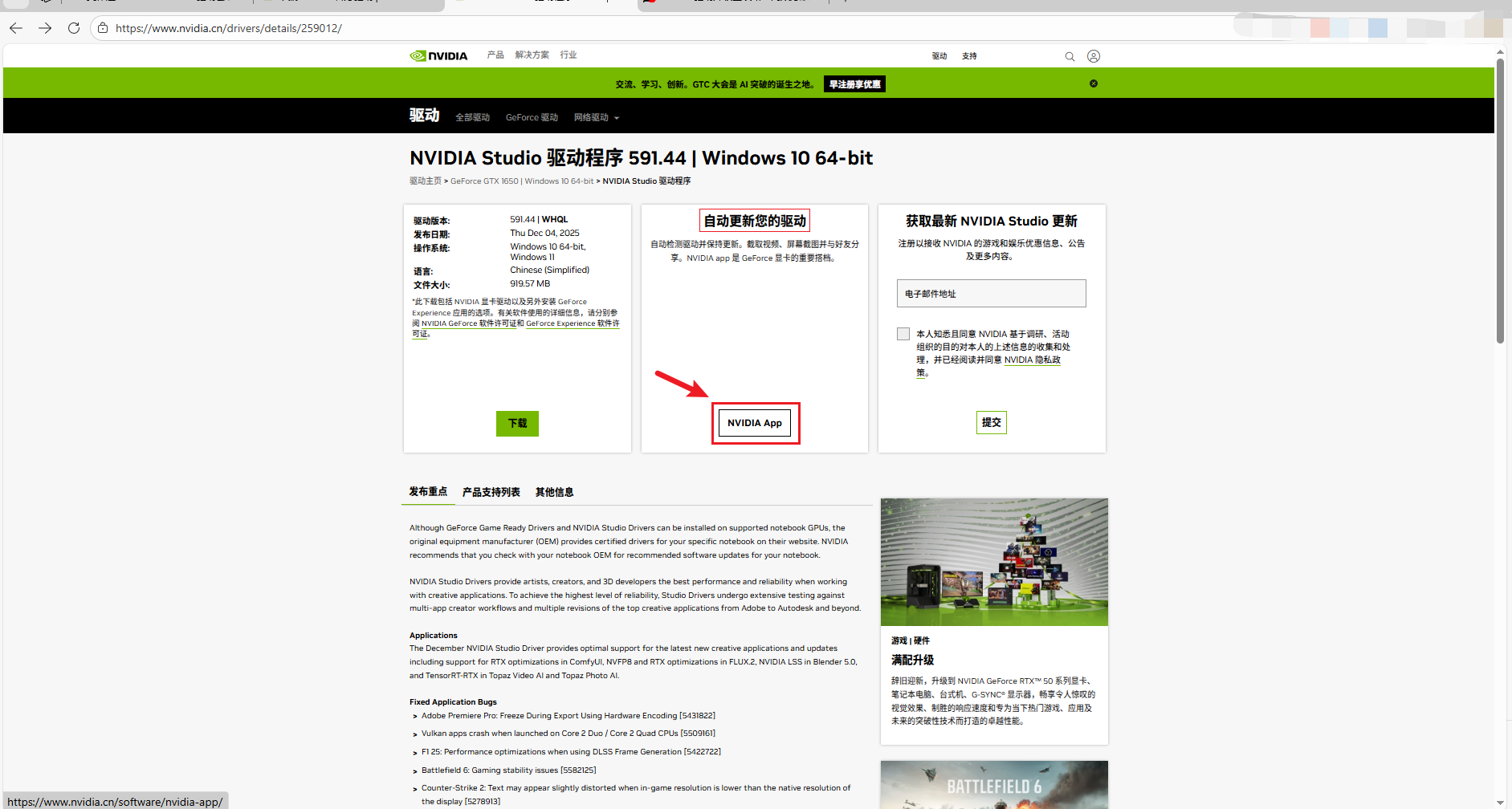Click the Counter-Strike 2 text entry
The height and width of the screenshot is (809, 1512).
tap(636, 795)
